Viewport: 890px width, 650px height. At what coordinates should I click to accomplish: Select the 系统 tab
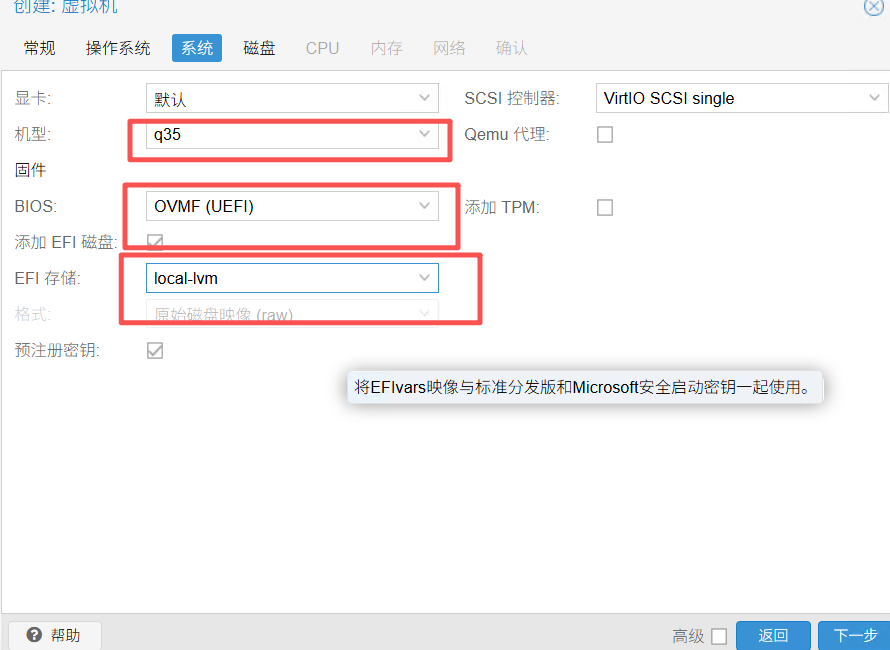(197, 48)
